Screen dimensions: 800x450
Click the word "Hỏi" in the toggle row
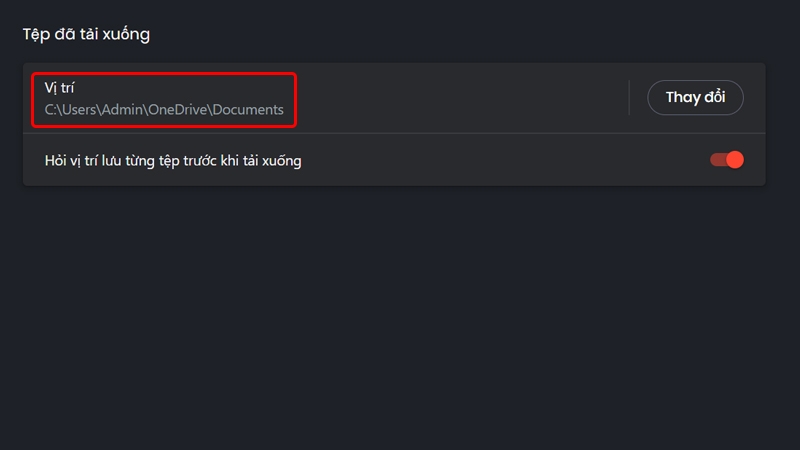click(56, 160)
